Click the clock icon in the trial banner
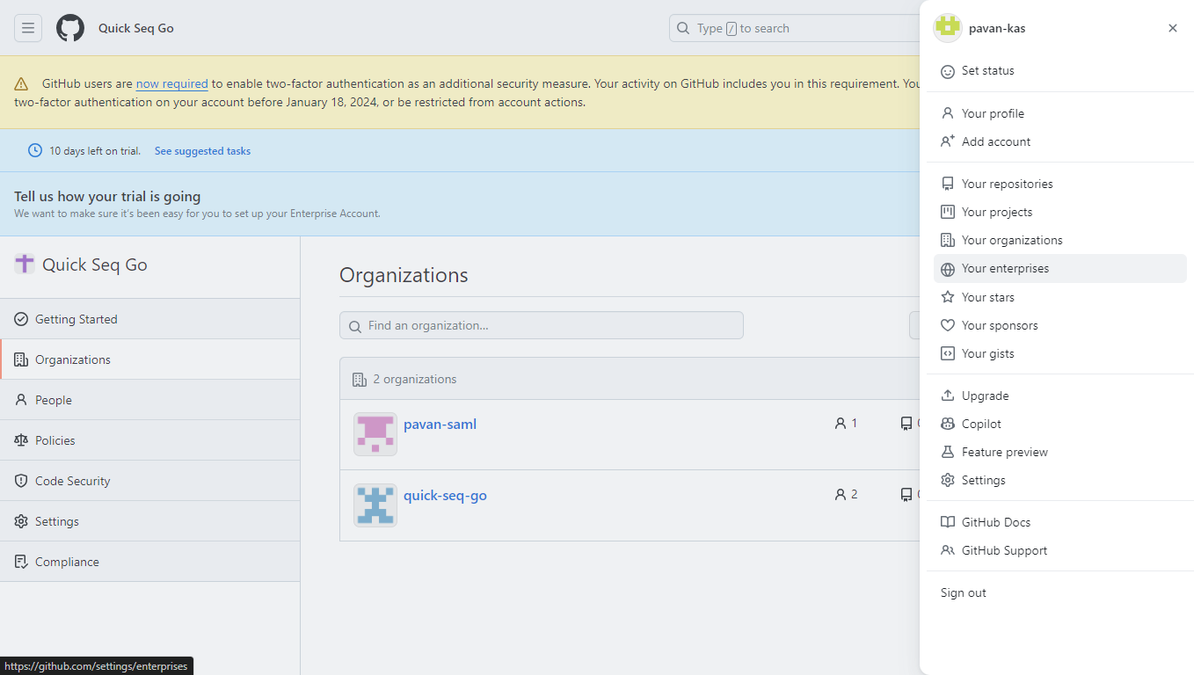Image resolution: width=1201 pixels, height=675 pixels. pos(35,151)
